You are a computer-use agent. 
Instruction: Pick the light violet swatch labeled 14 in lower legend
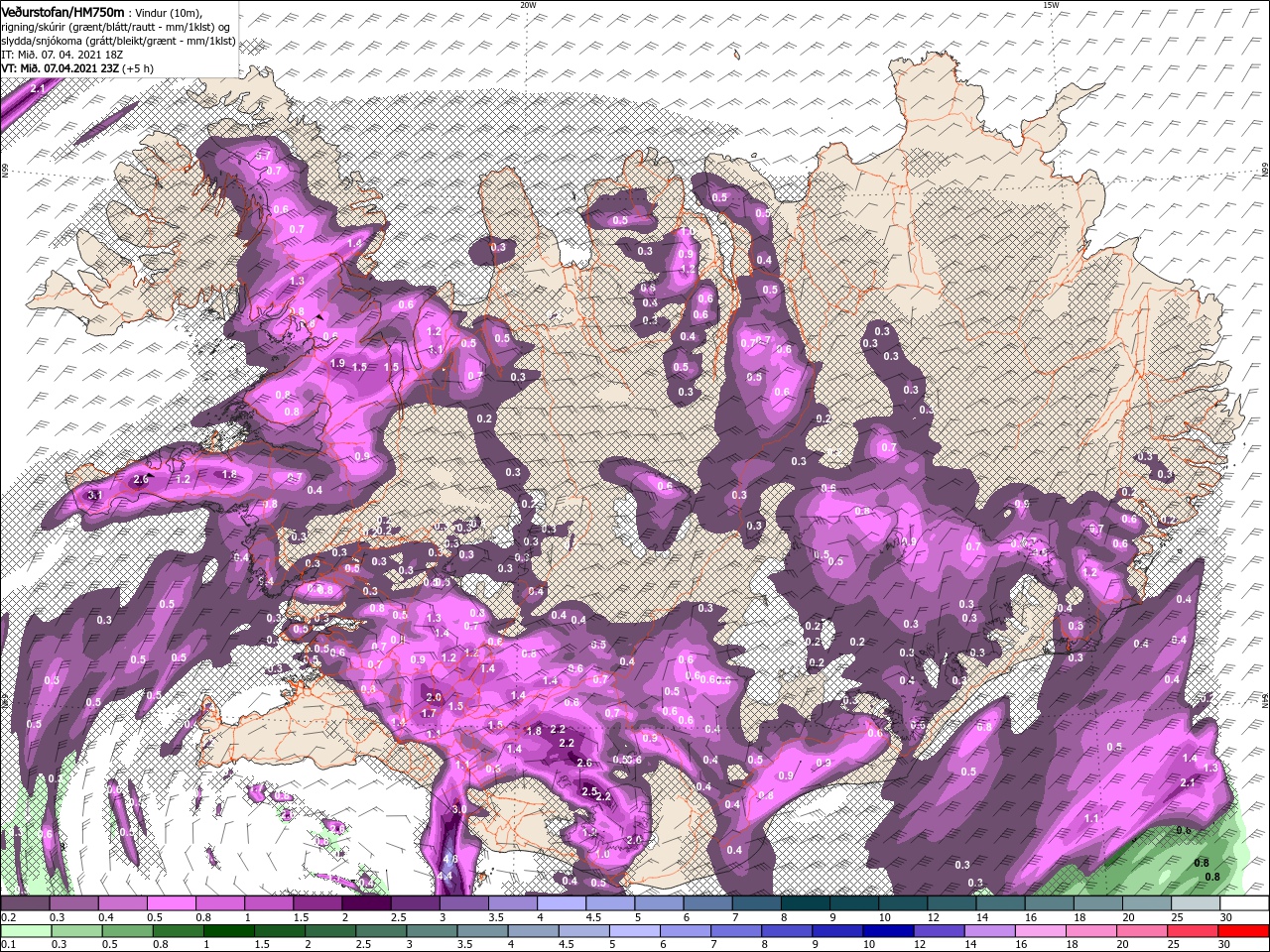(990, 930)
